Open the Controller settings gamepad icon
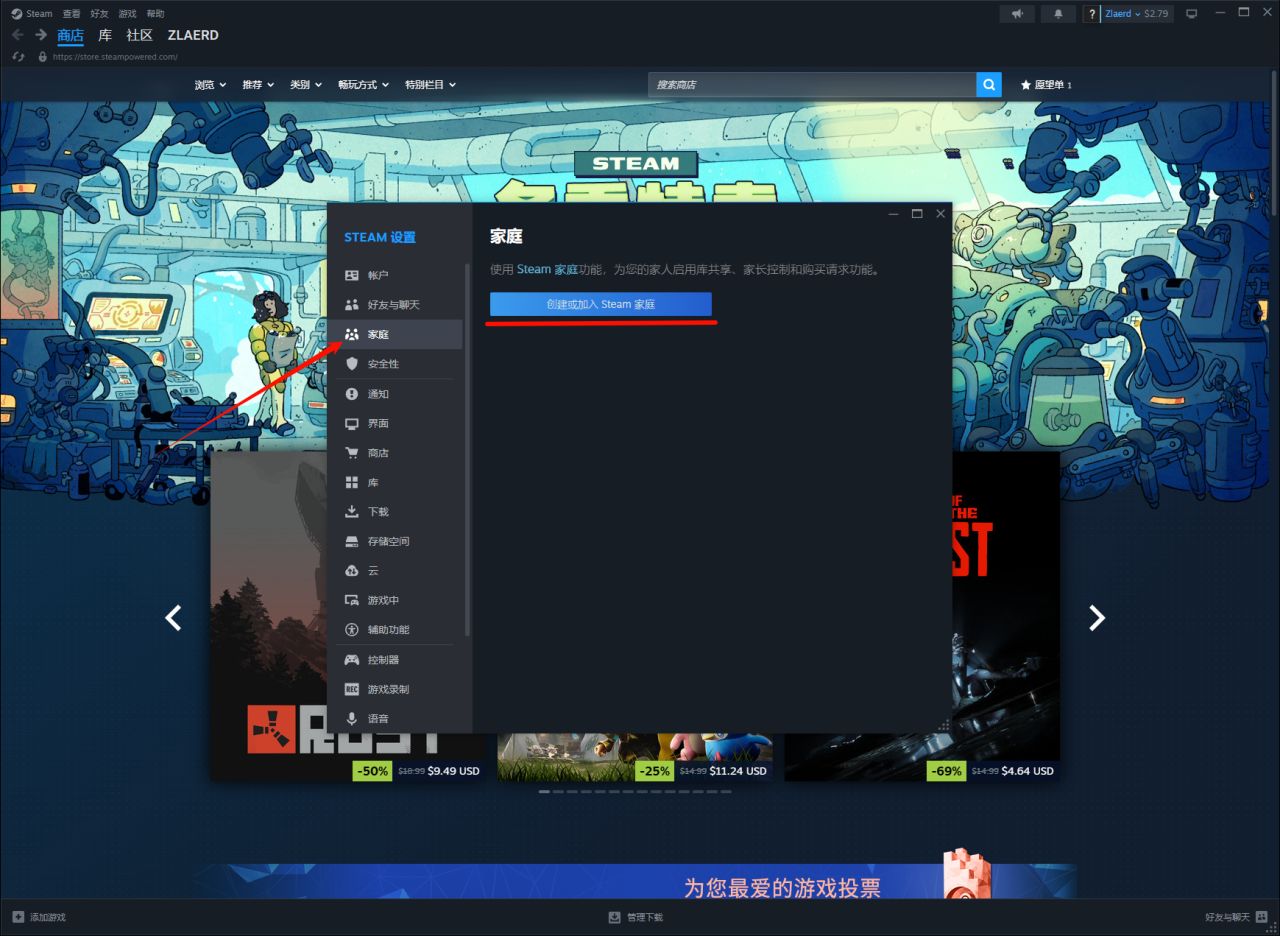The width and height of the screenshot is (1280, 936). (x=352, y=660)
